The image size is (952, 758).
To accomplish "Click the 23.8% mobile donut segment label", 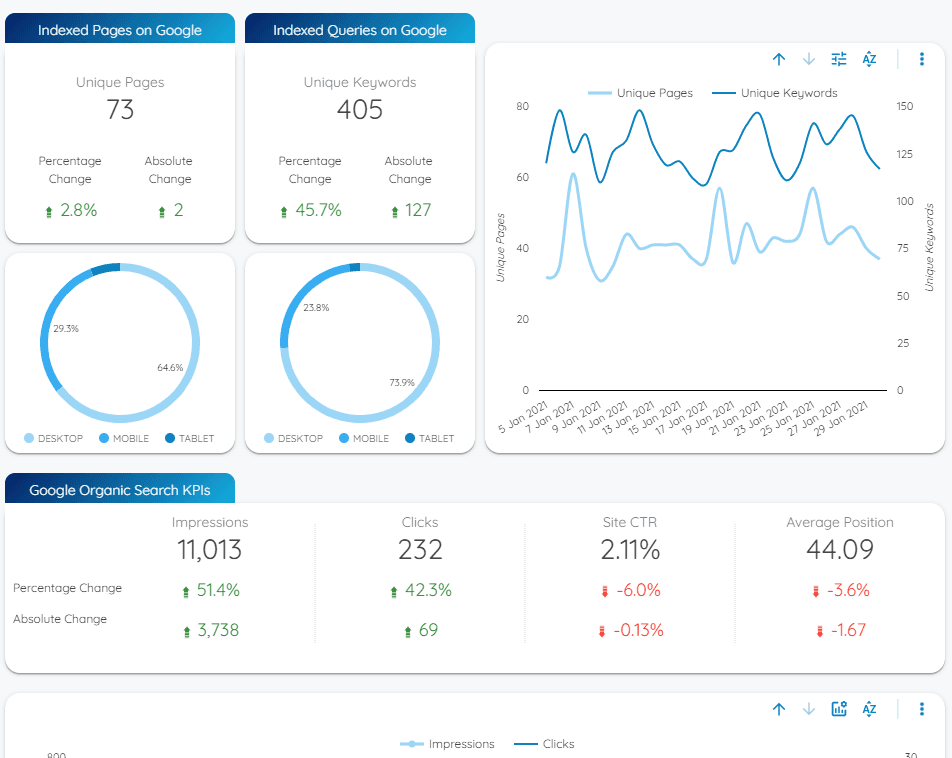I will [316, 308].
